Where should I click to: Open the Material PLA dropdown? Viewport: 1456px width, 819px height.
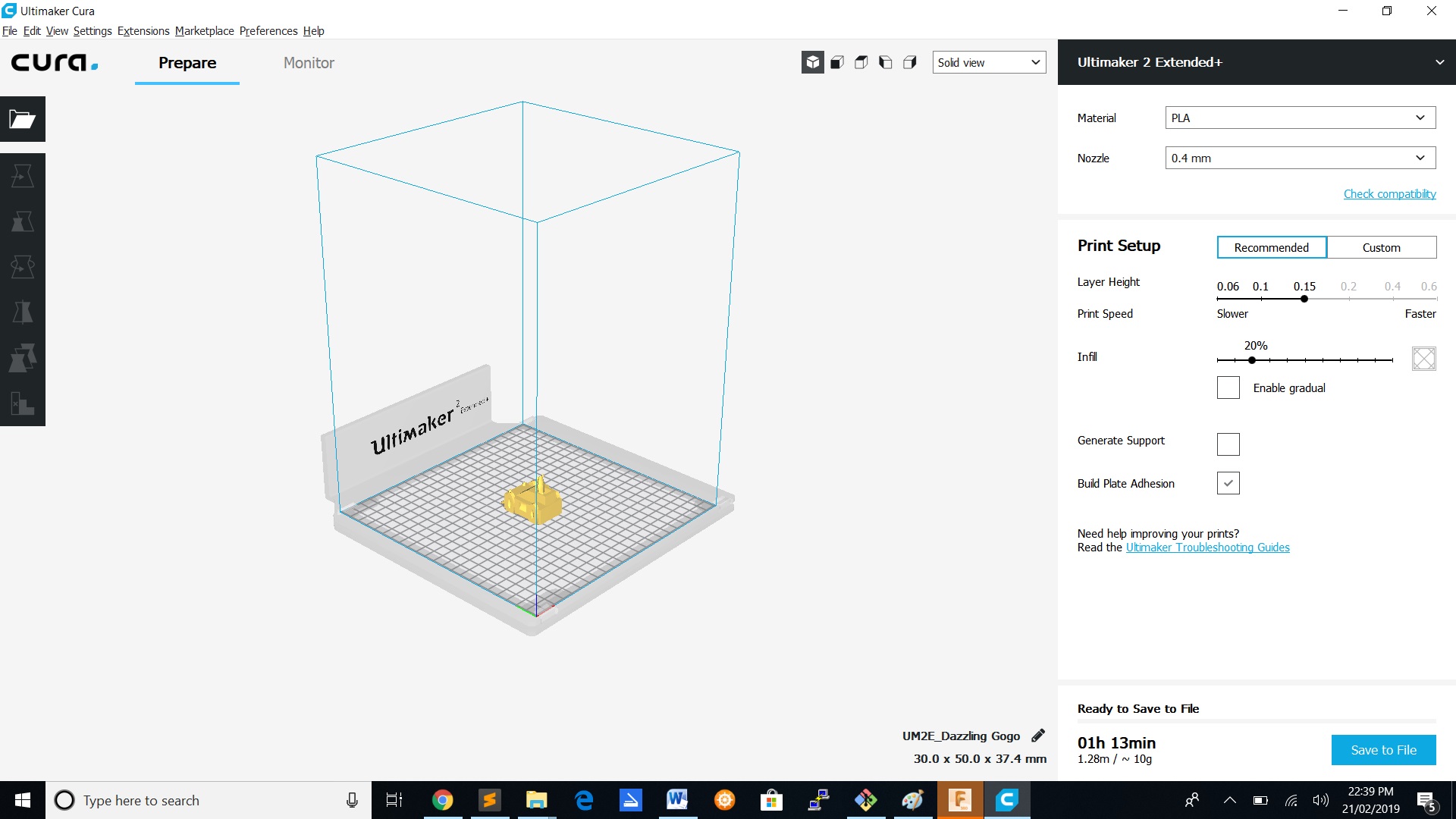pyautogui.click(x=1300, y=118)
